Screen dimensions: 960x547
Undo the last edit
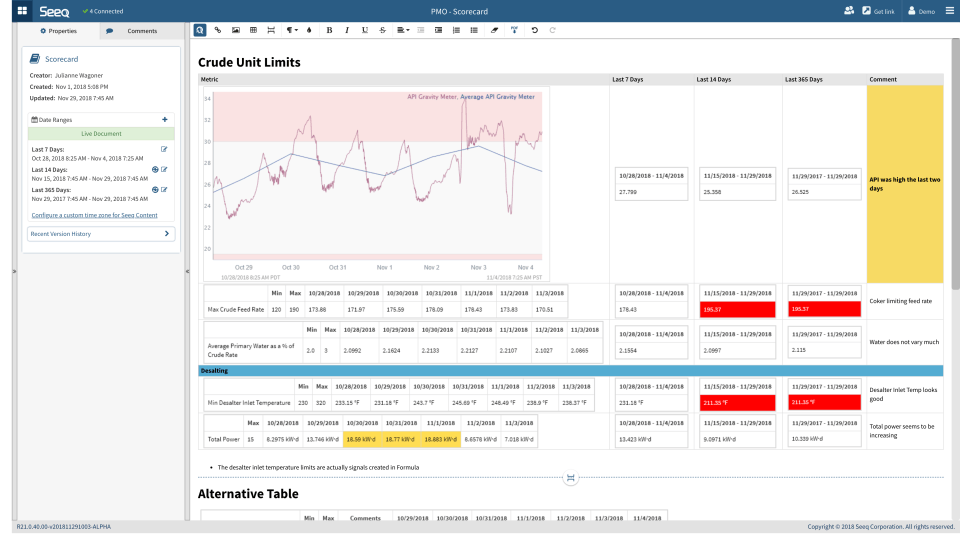point(534,30)
